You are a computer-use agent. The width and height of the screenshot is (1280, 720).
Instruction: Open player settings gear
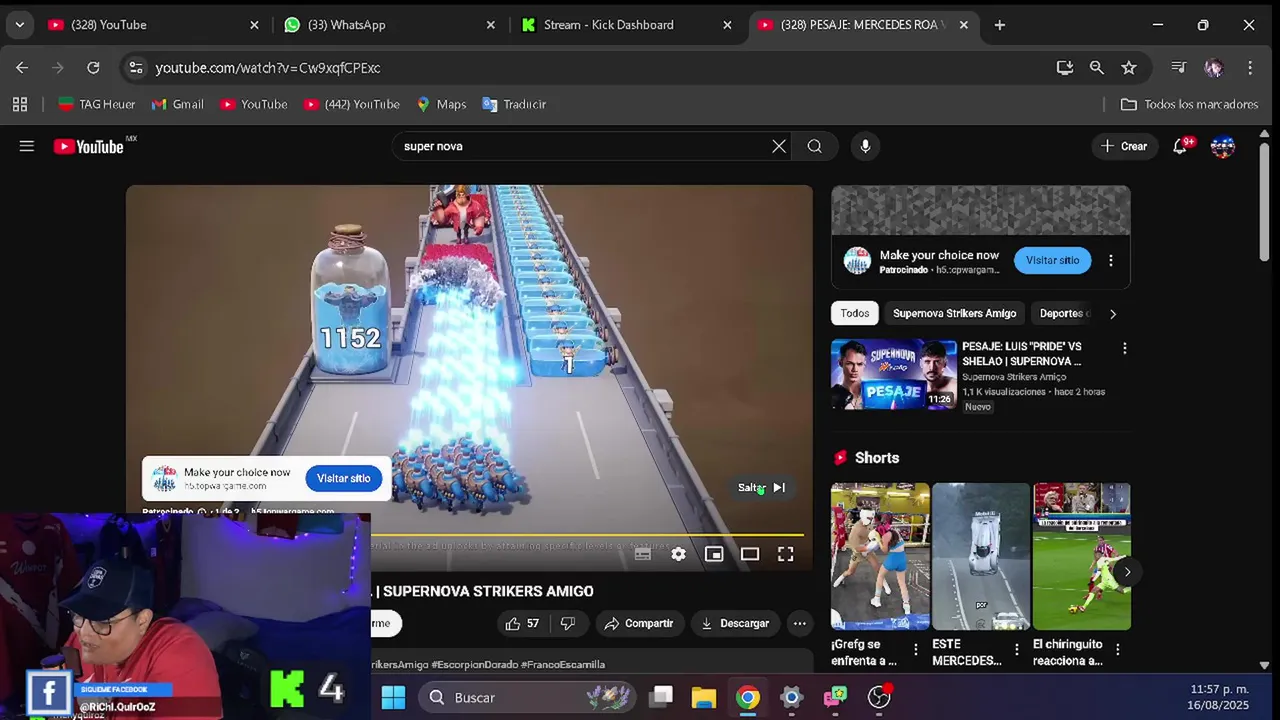coord(678,554)
